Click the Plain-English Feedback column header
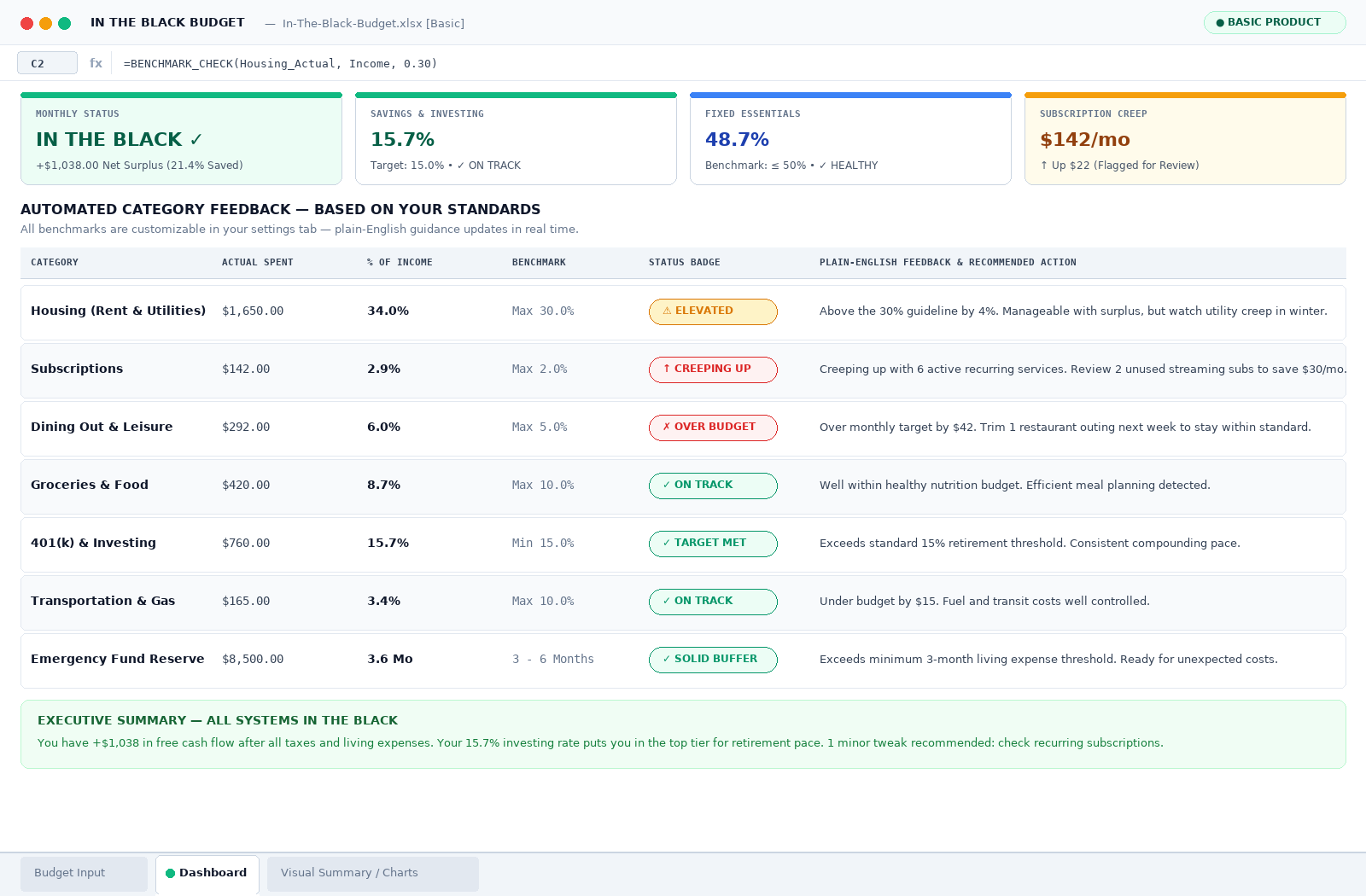The height and width of the screenshot is (896, 1366). point(948,263)
